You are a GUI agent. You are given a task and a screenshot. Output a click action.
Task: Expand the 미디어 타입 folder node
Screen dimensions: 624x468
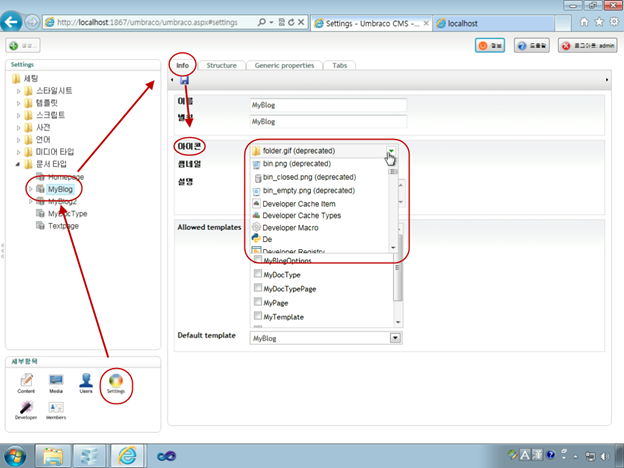(18, 152)
